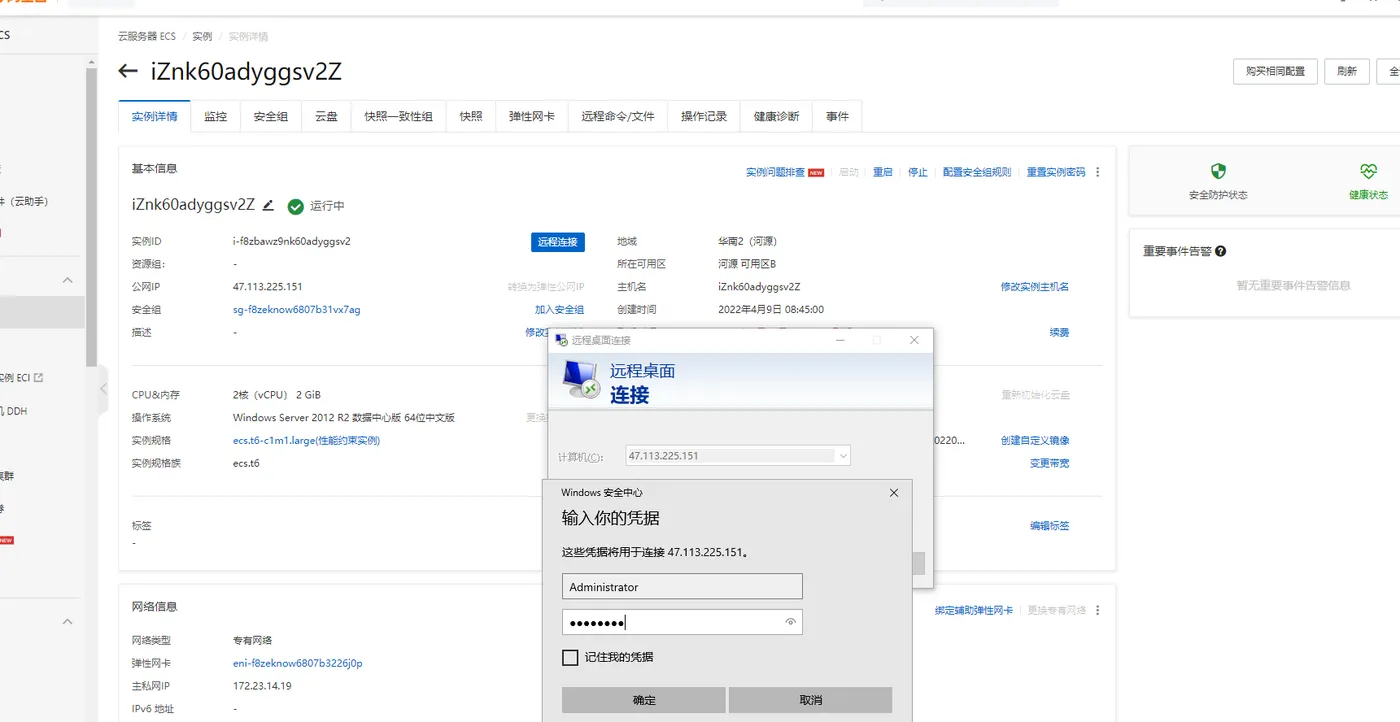Switch to the 监控 tab
This screenshot has width=1400, height=722.
216,116
